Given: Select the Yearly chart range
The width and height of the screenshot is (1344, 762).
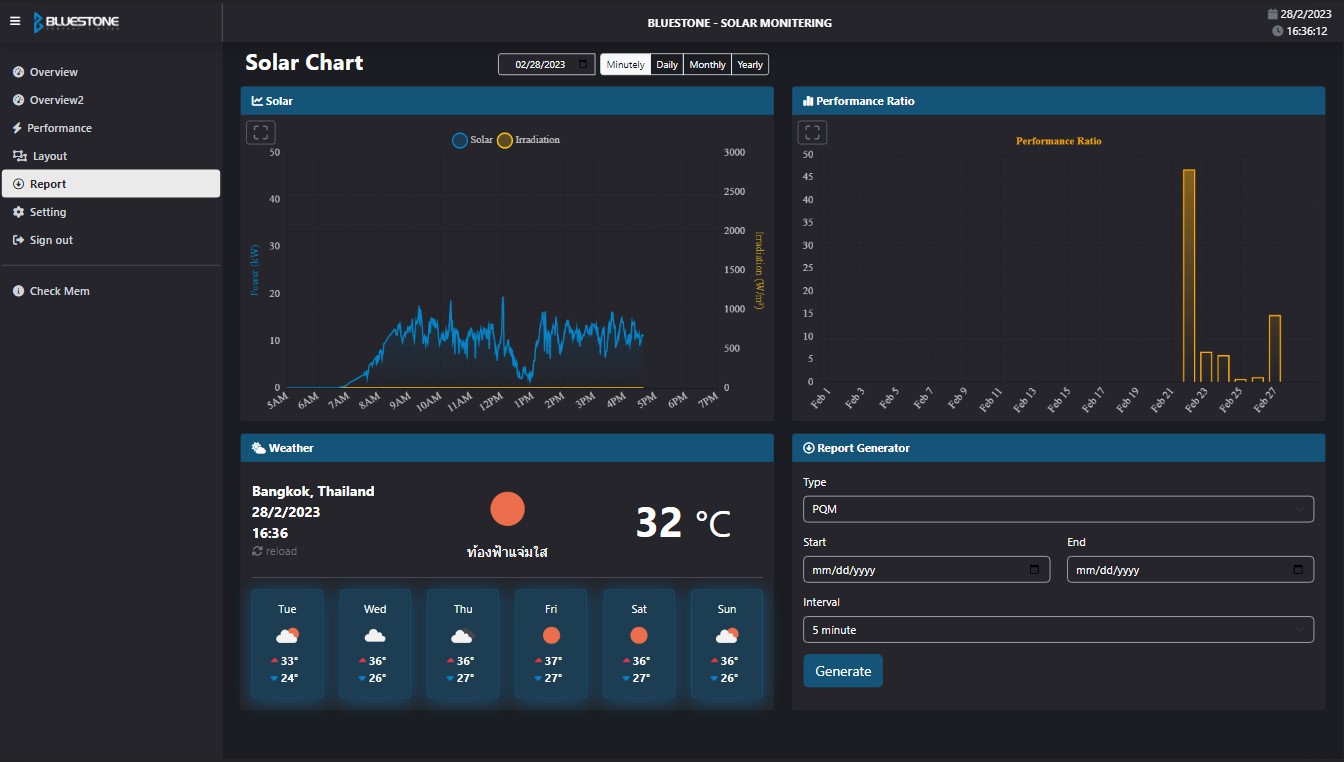Looking at the screenshot, I should click(750, 64).
